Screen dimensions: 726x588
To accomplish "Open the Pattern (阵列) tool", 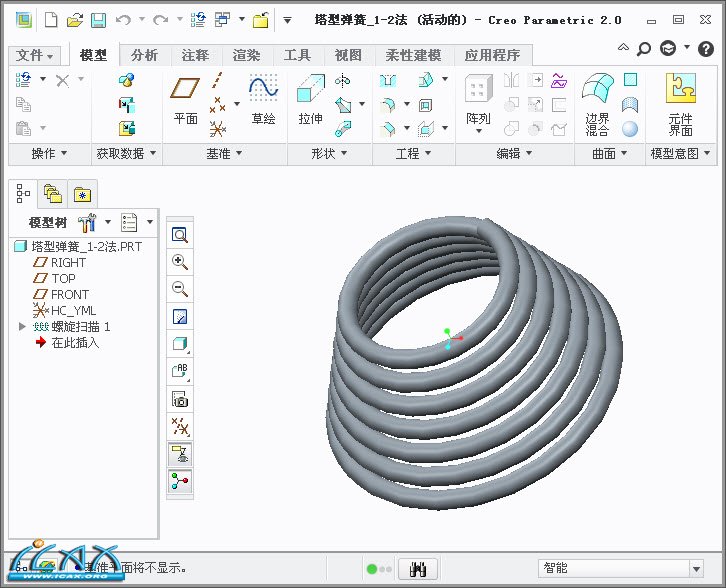I will tap(478, 103).
